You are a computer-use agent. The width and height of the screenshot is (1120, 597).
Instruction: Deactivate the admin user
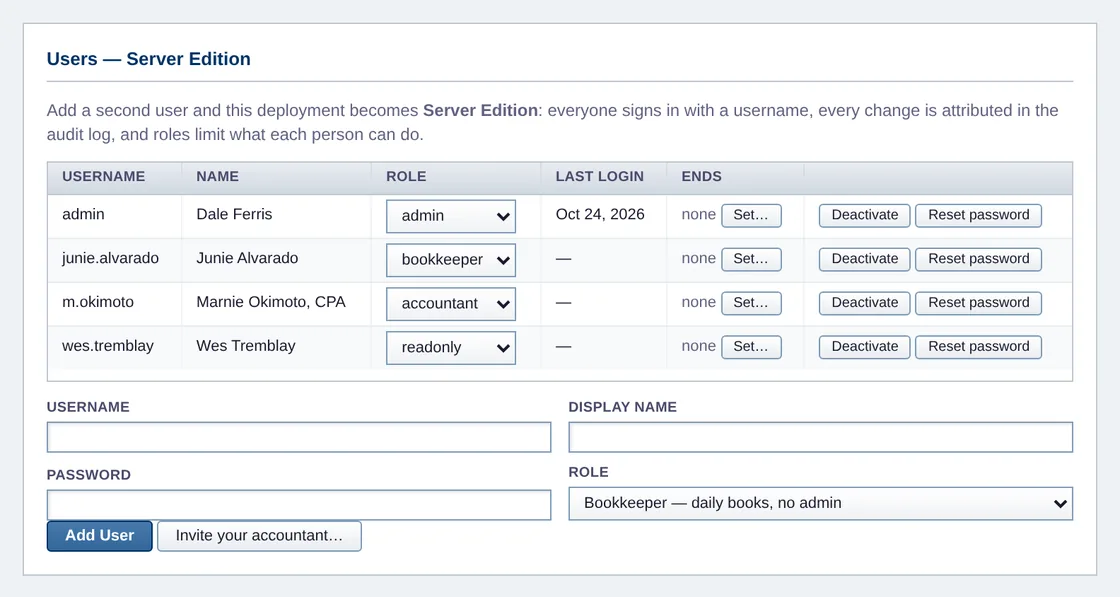tap(864, 215)
